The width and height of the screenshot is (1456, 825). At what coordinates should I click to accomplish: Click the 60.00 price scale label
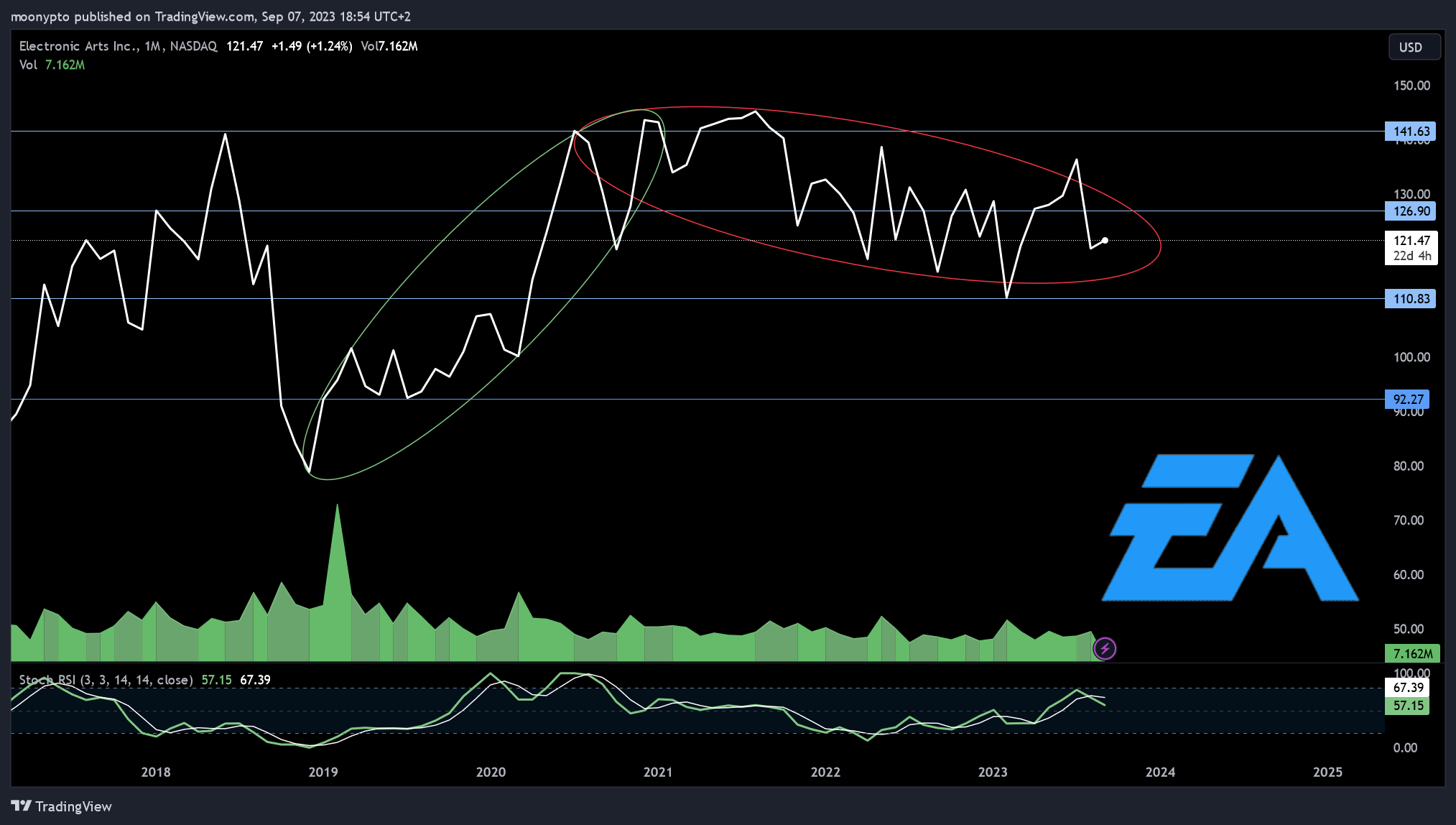(1409, 575)
